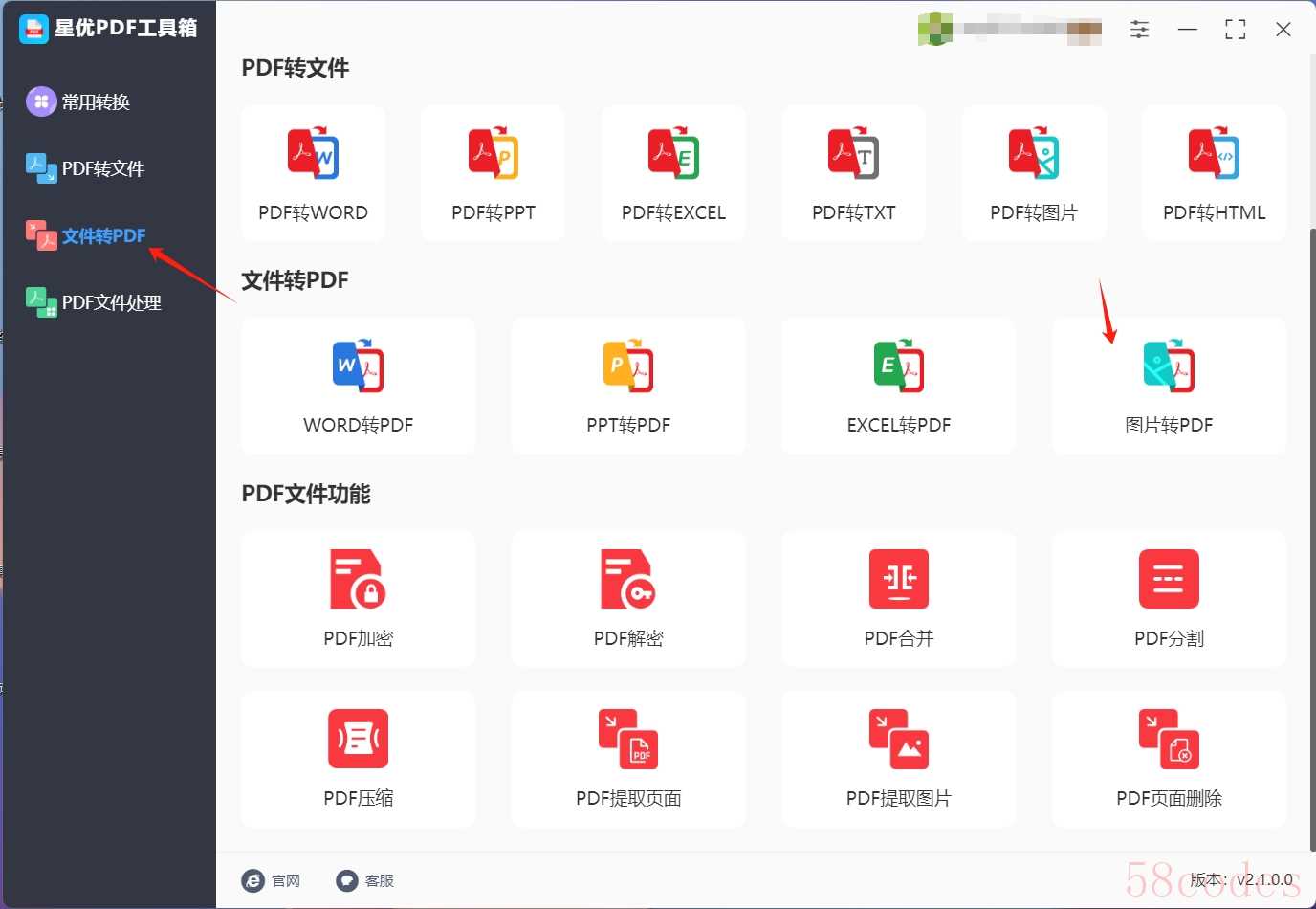Launch the PDF转EXCEL tool icon

point(673,153)
